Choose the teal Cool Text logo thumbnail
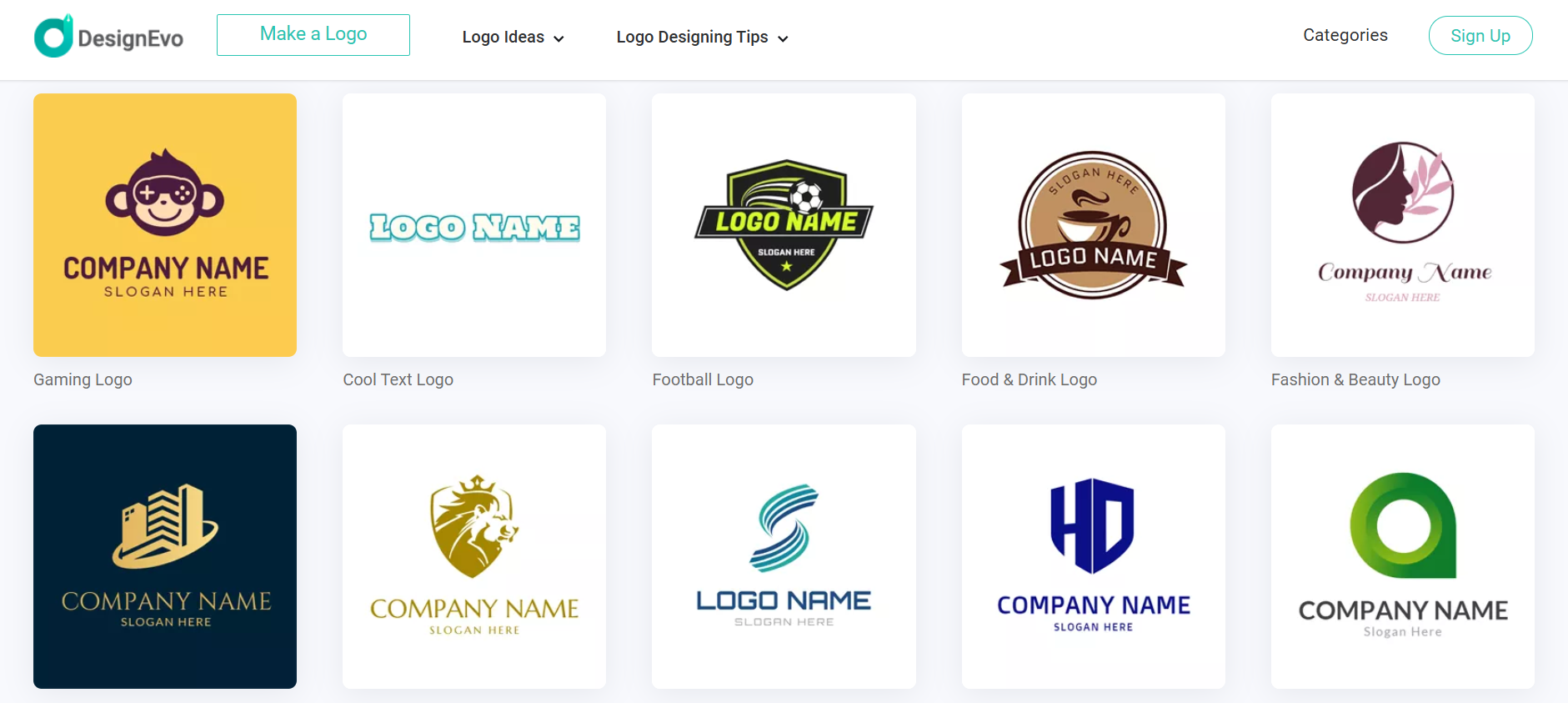Screen dimensions: 1568x703 tap(474, 225)
